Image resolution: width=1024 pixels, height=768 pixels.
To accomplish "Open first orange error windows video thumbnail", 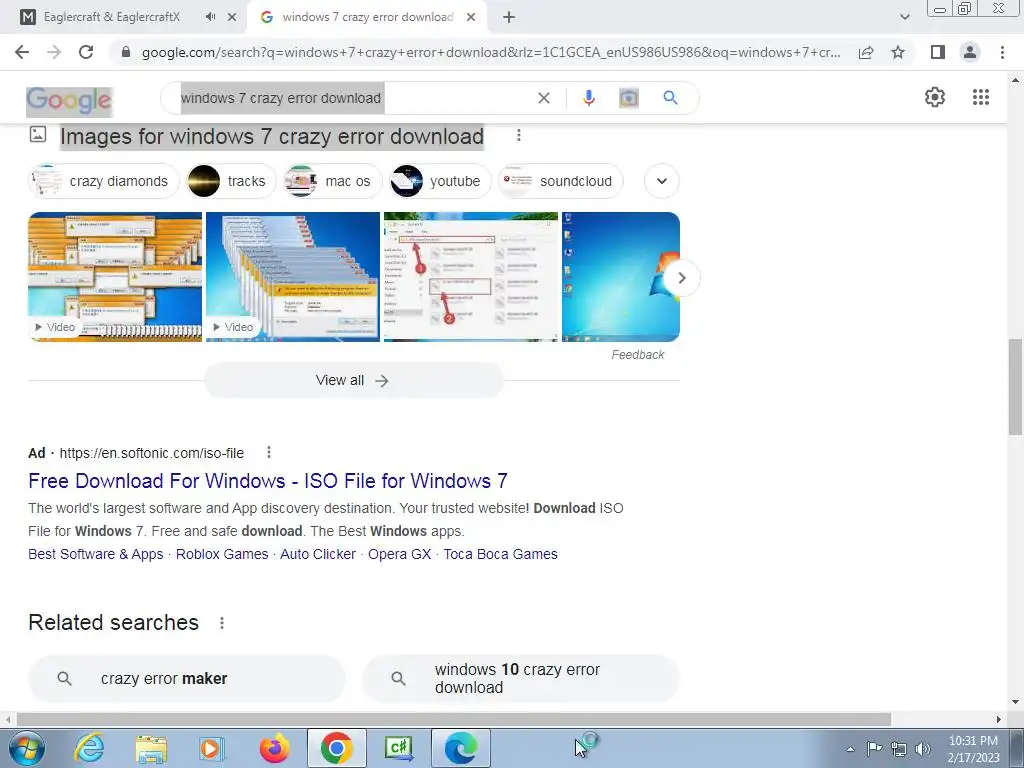I will pos(115,276).
